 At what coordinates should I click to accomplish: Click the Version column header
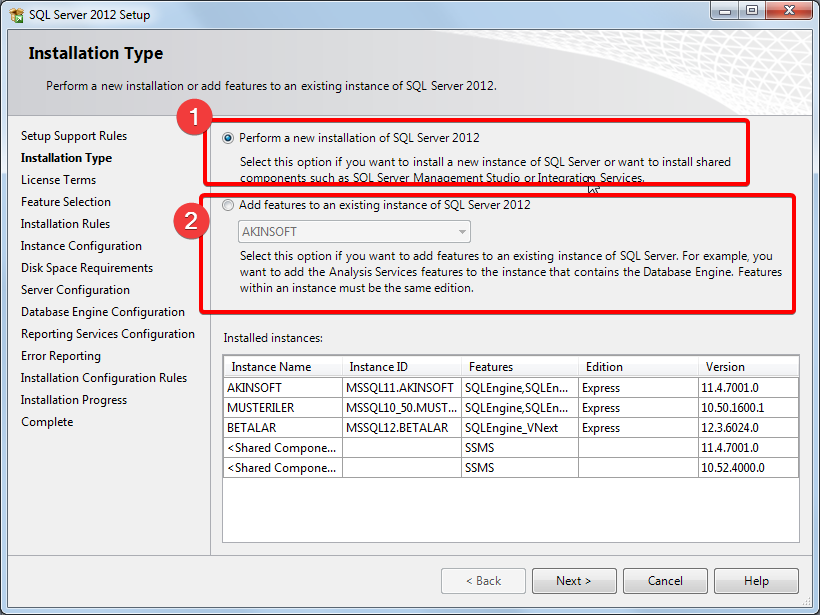click(748, 367)
